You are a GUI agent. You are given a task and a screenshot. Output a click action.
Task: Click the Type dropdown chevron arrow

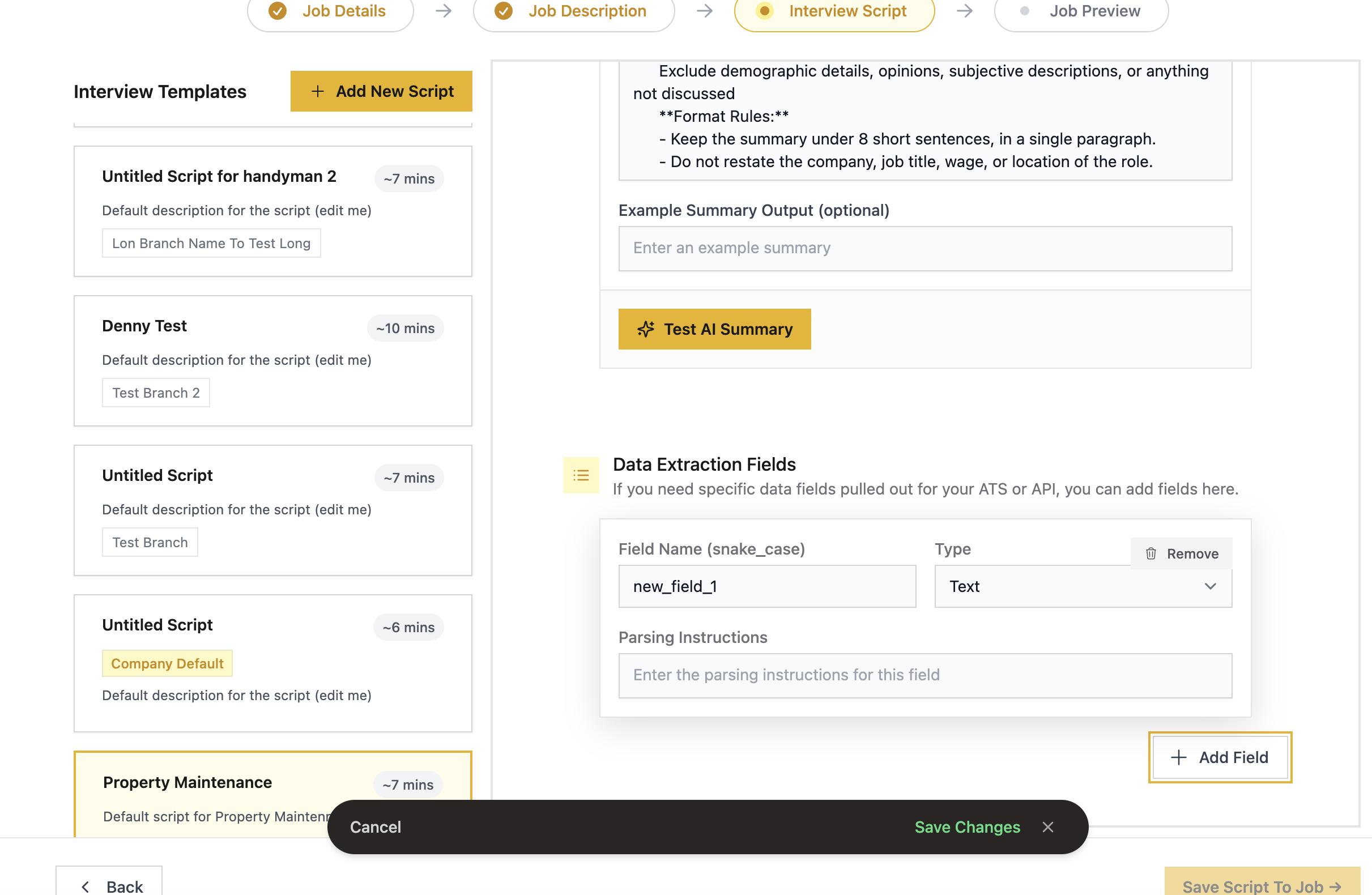(1210, 586)
